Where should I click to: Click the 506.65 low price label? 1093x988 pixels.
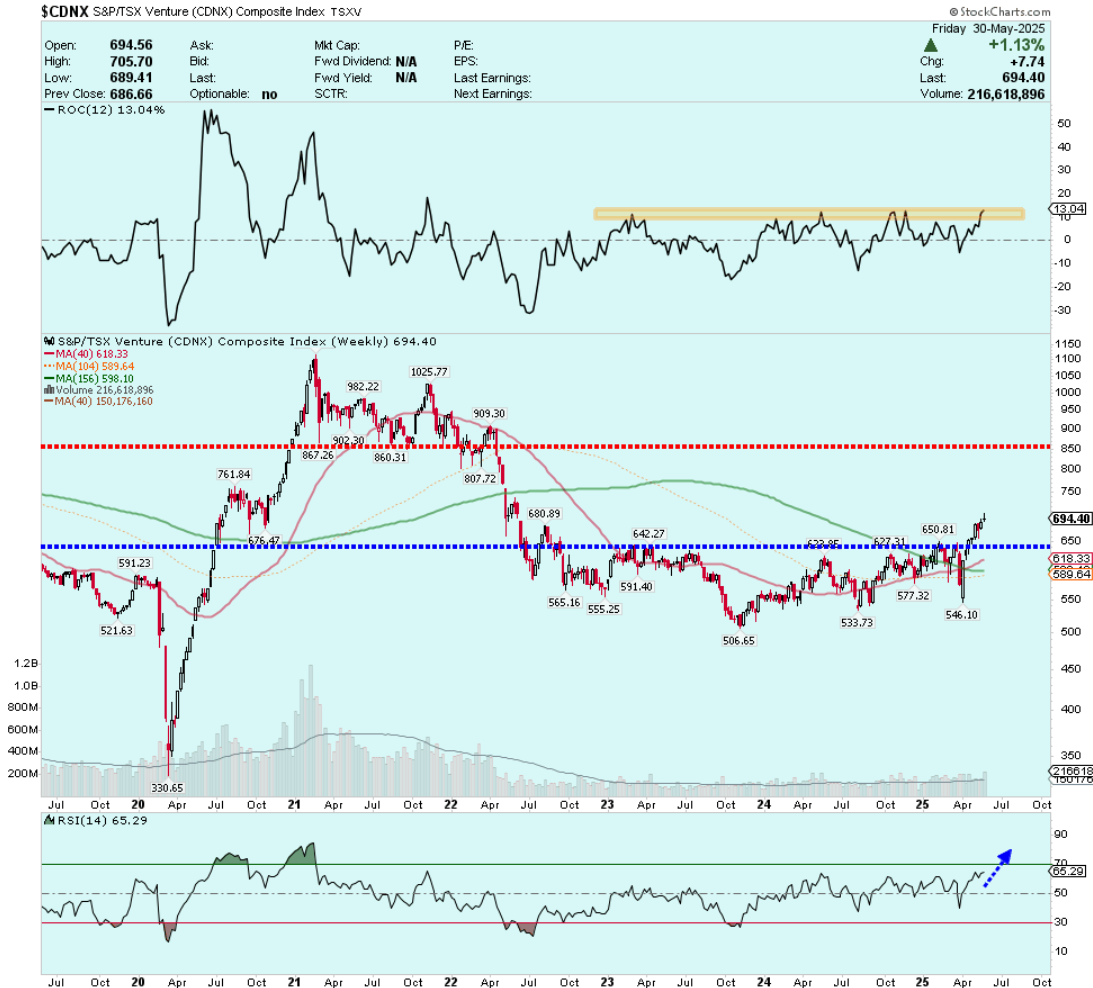click(738, 641)
